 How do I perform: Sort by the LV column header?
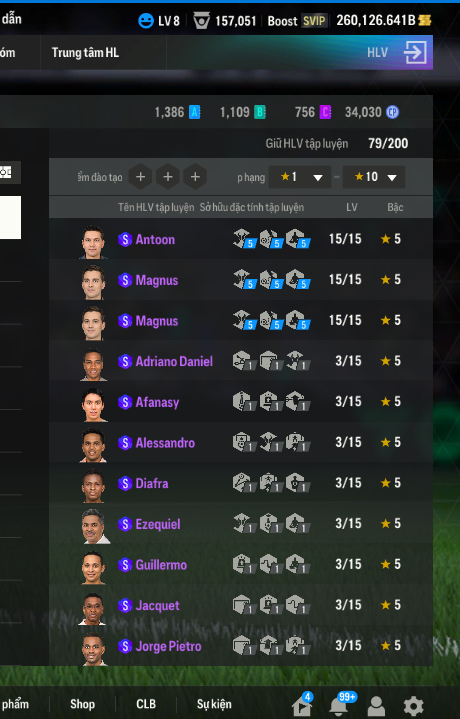pos(352,207)
